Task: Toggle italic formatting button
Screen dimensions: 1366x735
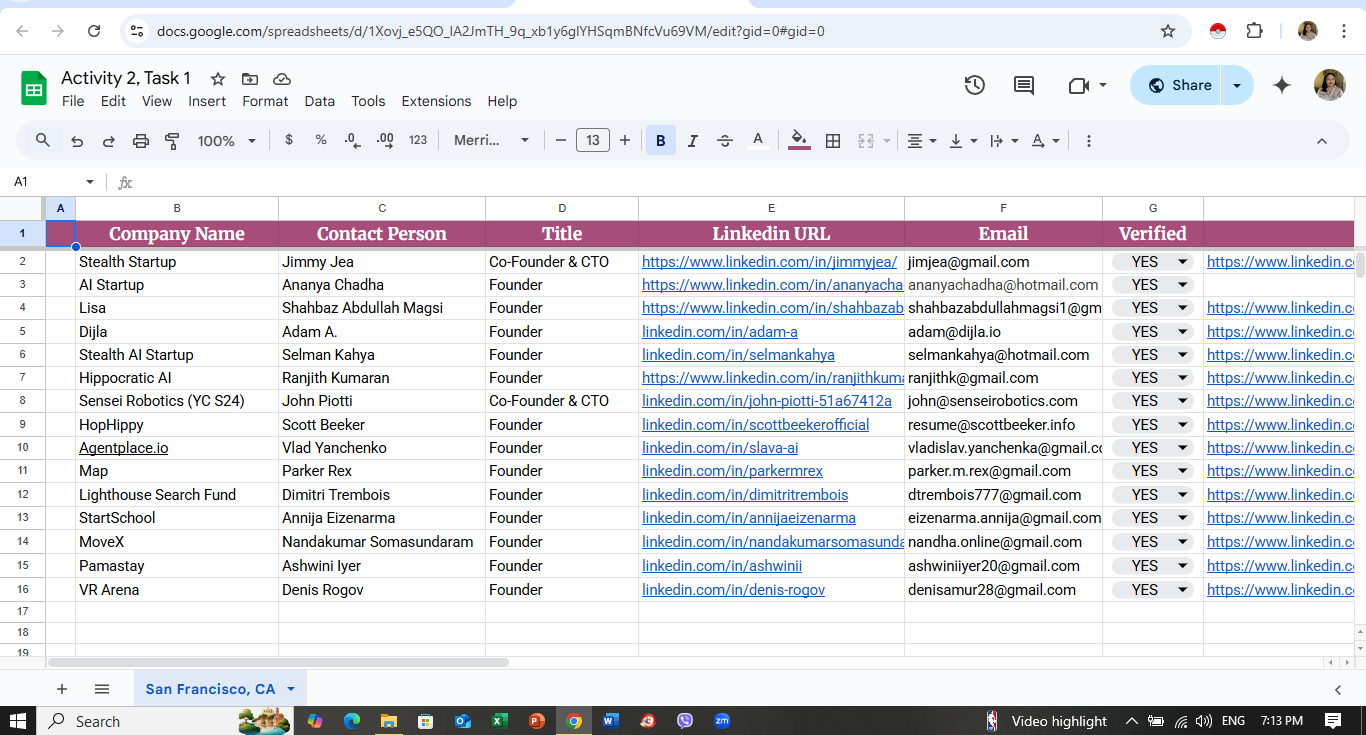Action: point(693,141)
